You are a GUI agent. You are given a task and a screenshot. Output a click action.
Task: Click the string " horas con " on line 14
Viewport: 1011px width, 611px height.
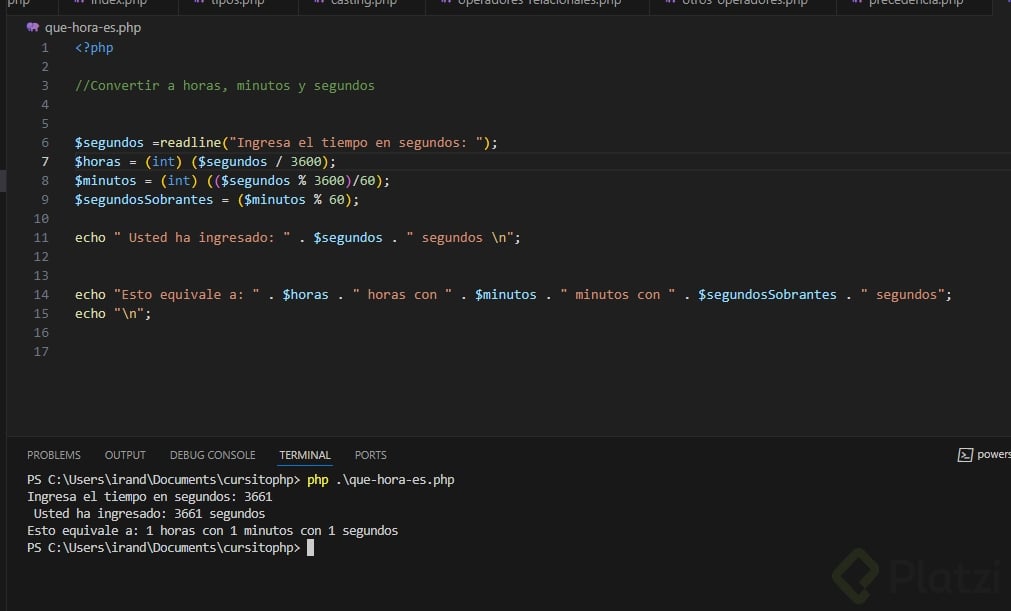(402, 295)
